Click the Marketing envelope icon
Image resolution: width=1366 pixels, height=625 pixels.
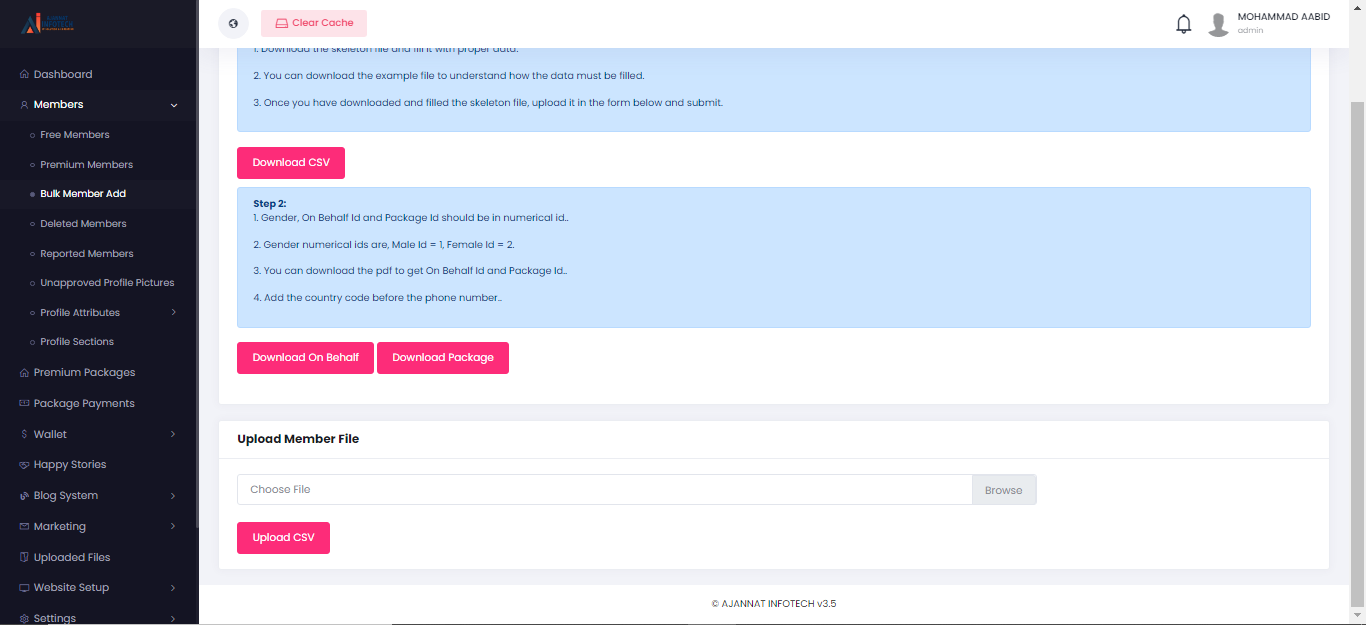(24, 527)
